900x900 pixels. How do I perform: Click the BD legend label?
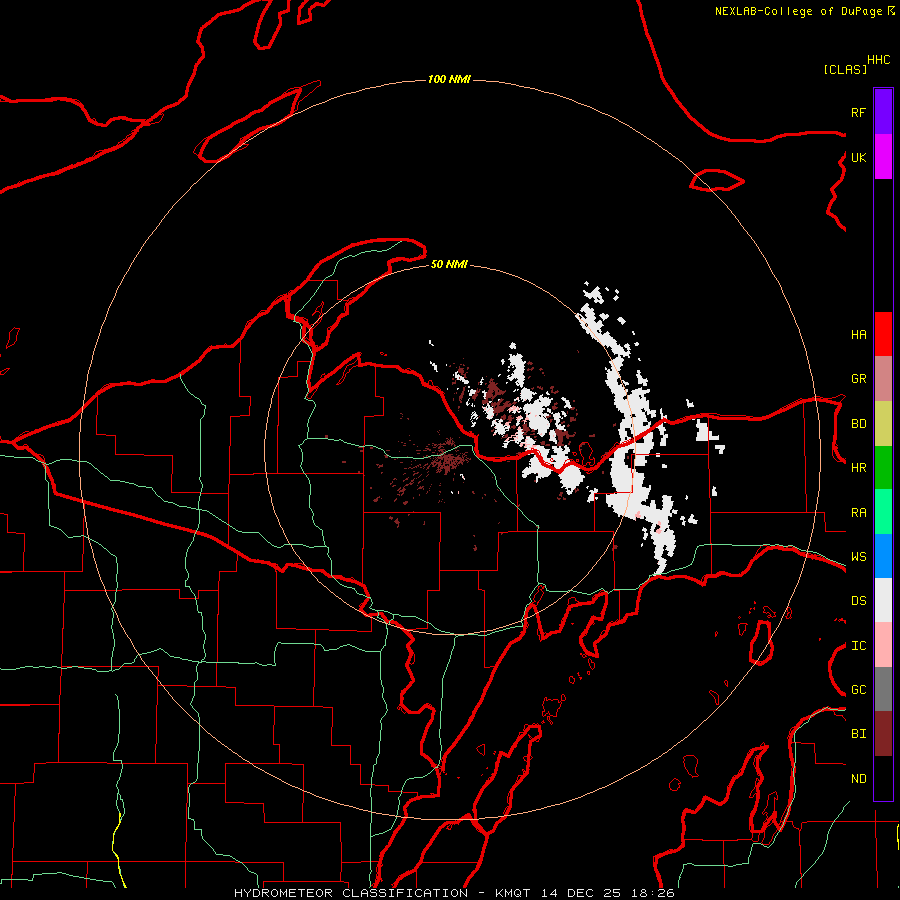(x=858, y=424)
